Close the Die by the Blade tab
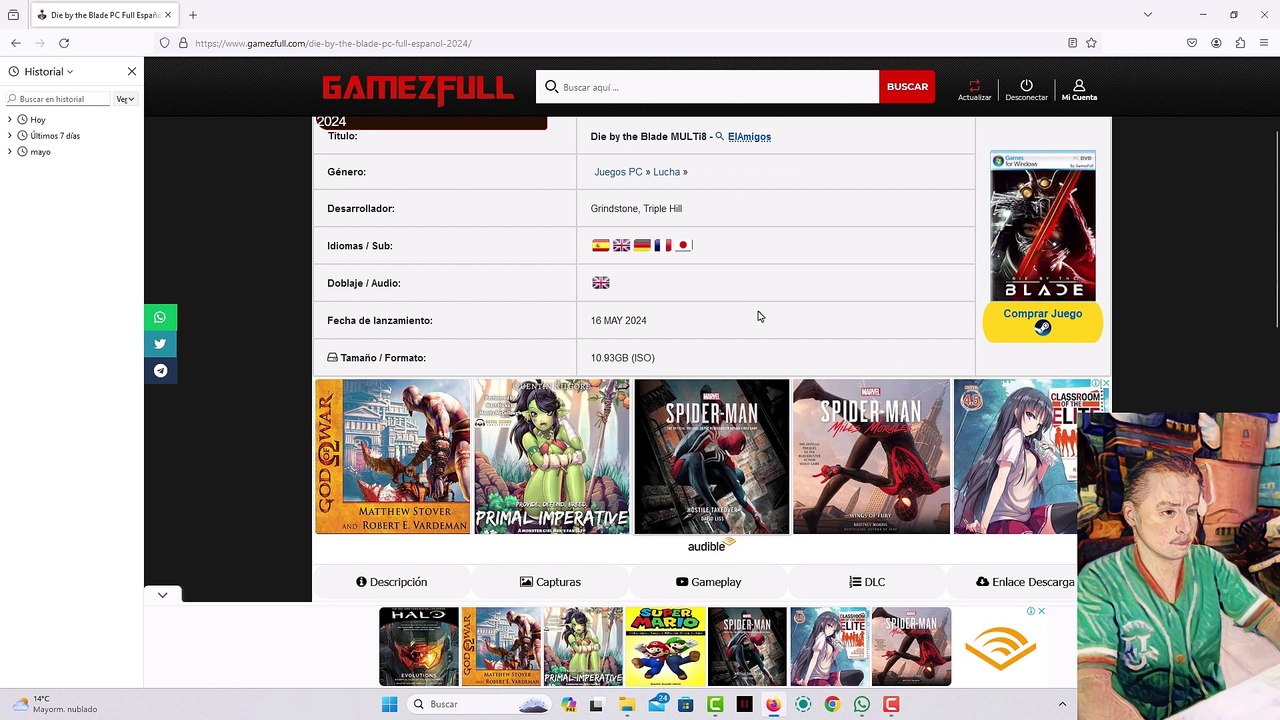The height and width of the screenshot is (720, 1280). click(x=168, y=15)
